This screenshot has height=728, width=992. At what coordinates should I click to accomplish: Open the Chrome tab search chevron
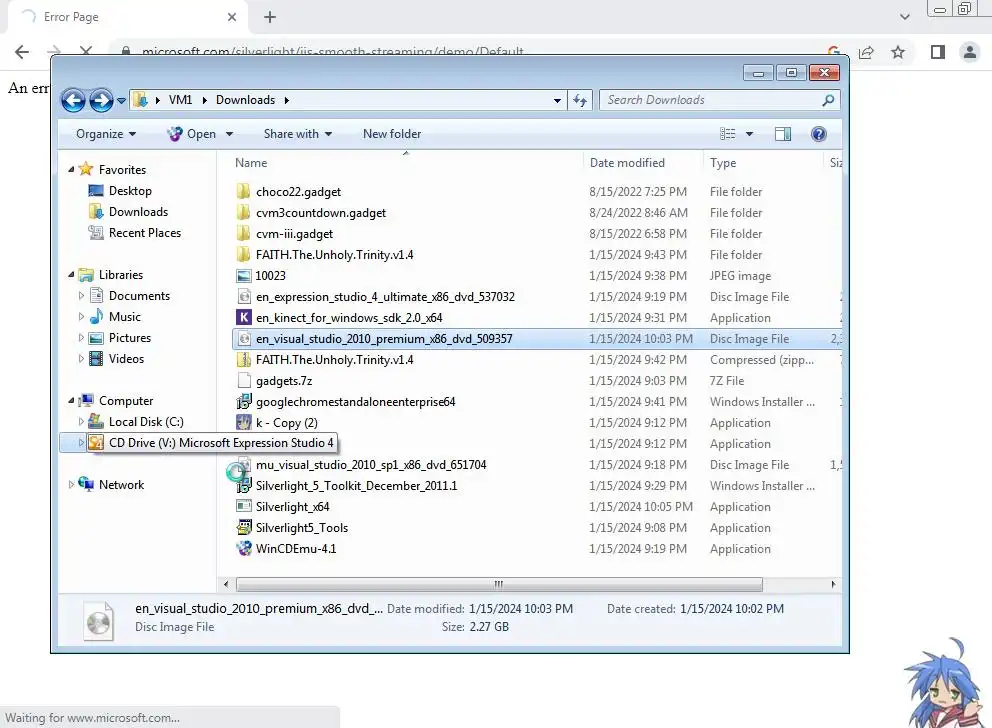(x=905, y=17)
